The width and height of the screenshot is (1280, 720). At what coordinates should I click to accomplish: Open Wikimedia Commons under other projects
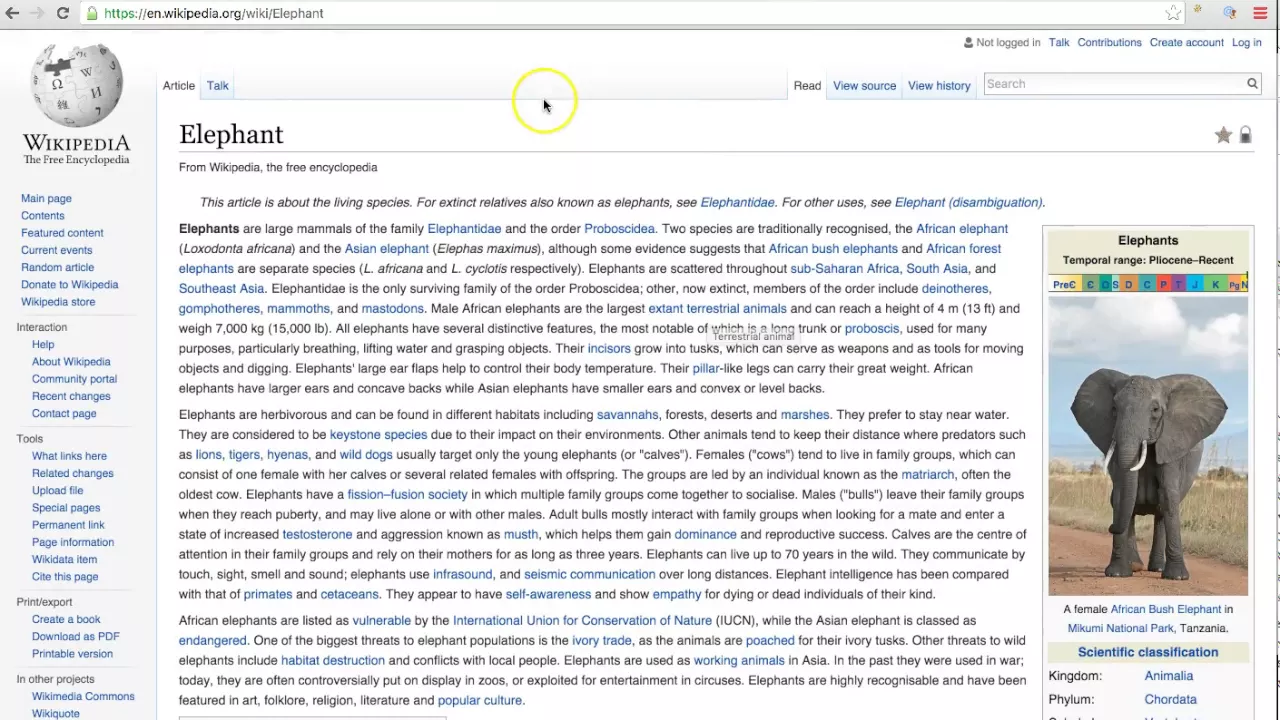point(83,696)
